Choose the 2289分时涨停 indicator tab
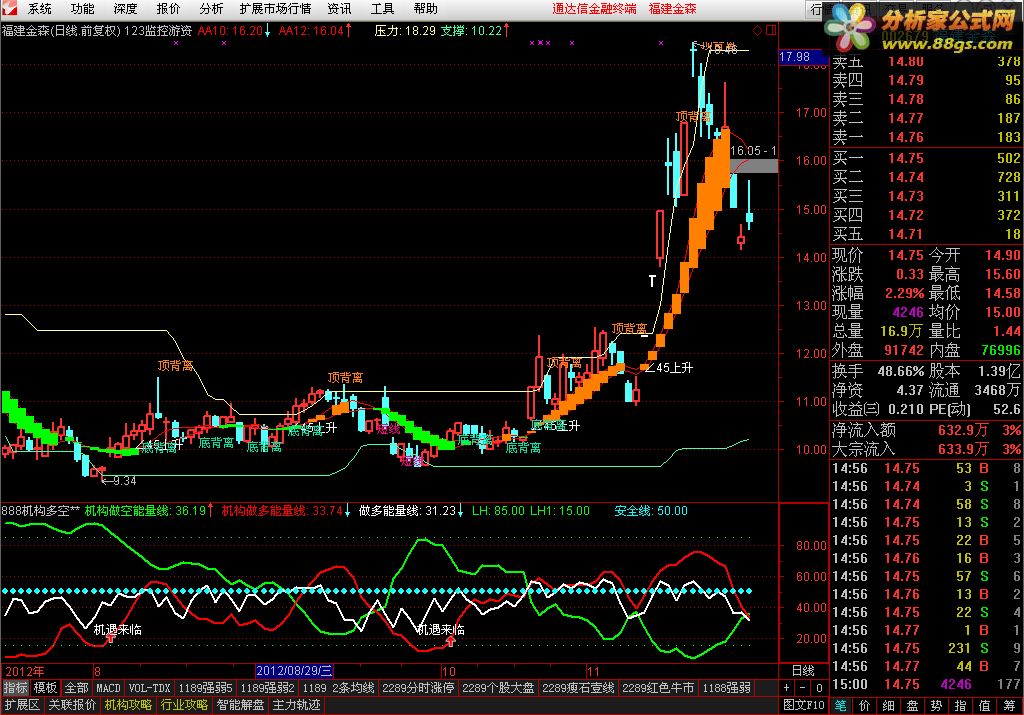 point(418,688)
